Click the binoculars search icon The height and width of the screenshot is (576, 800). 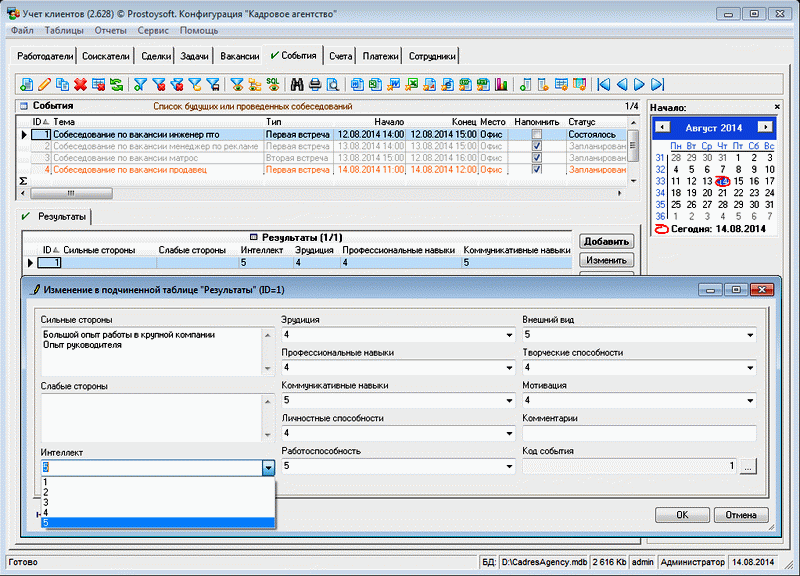click(297, 84)
